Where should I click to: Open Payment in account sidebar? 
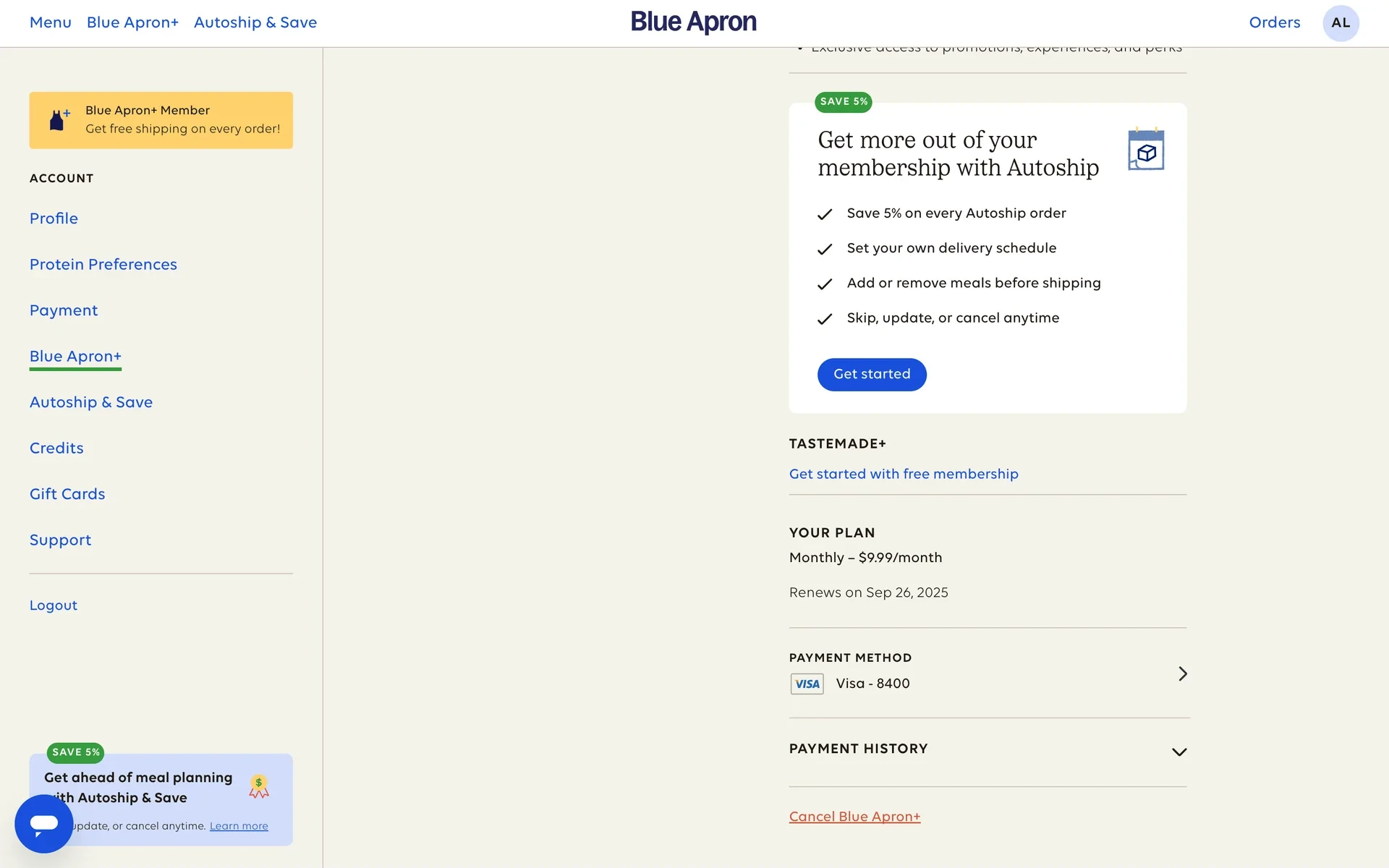click(x=64, y=310)
